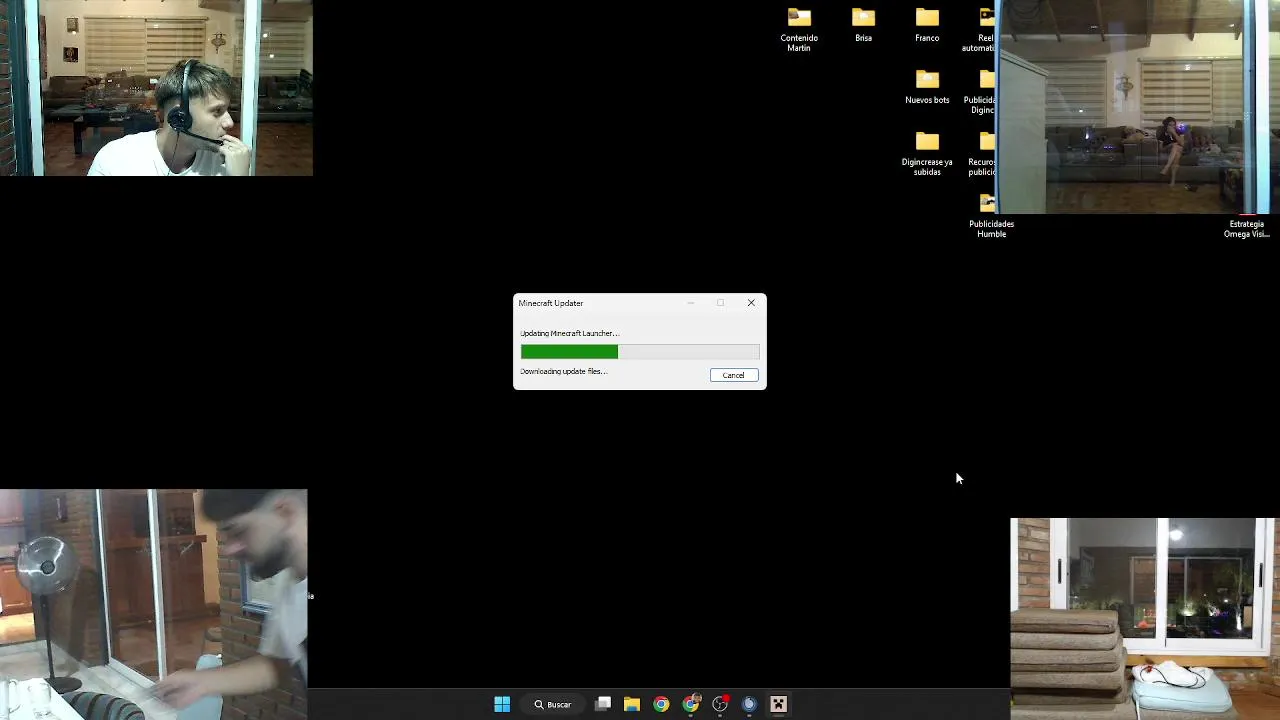The width and height of the screenshot is (1280, 720).
Task: Launch the first Google Chrome taskbar icon
Action: (x=661, y=704)
